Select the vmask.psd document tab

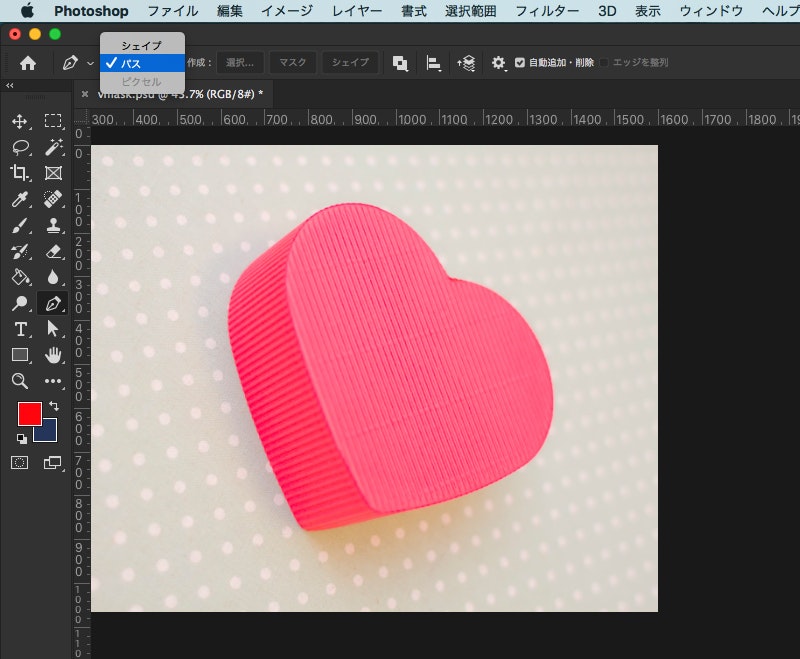[x=180, y=94]
